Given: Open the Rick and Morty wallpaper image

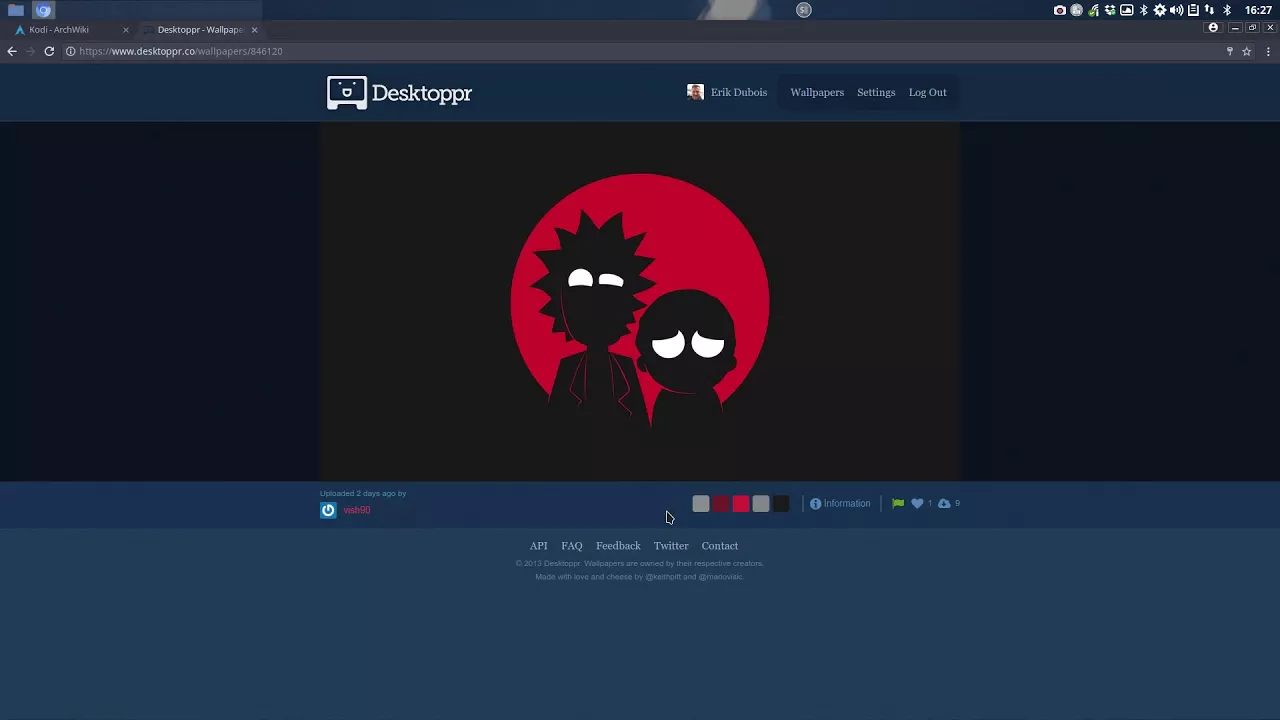Looking at the screenshot, I should (640, 301).
